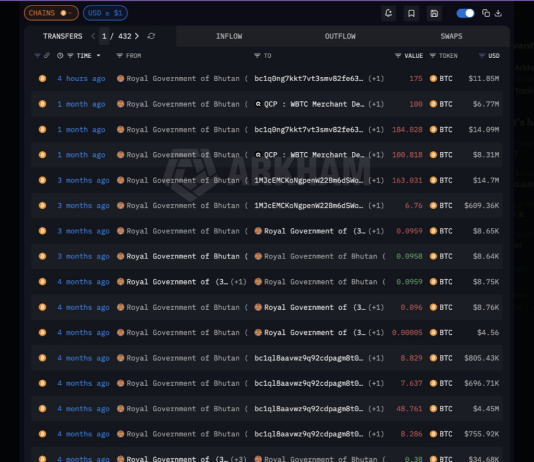Click the bookmark icon in top toolbar
This screenshot has width=534, height=462.
(x=411, y=13)
